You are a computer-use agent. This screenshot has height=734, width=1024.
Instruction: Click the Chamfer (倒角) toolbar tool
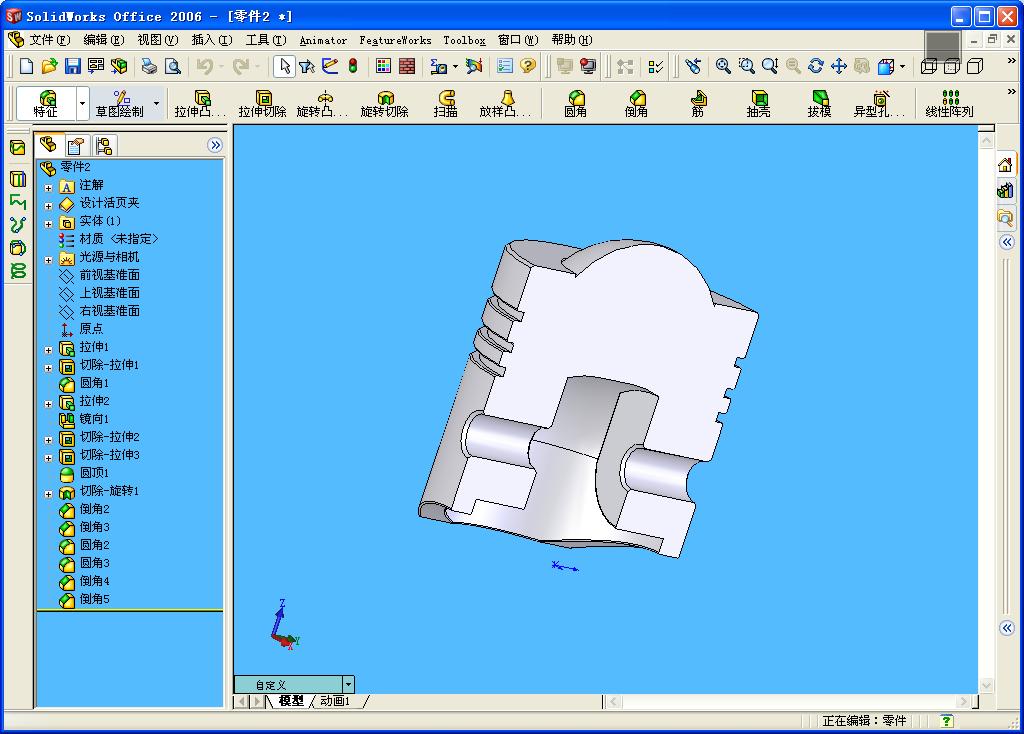point(636,104)
